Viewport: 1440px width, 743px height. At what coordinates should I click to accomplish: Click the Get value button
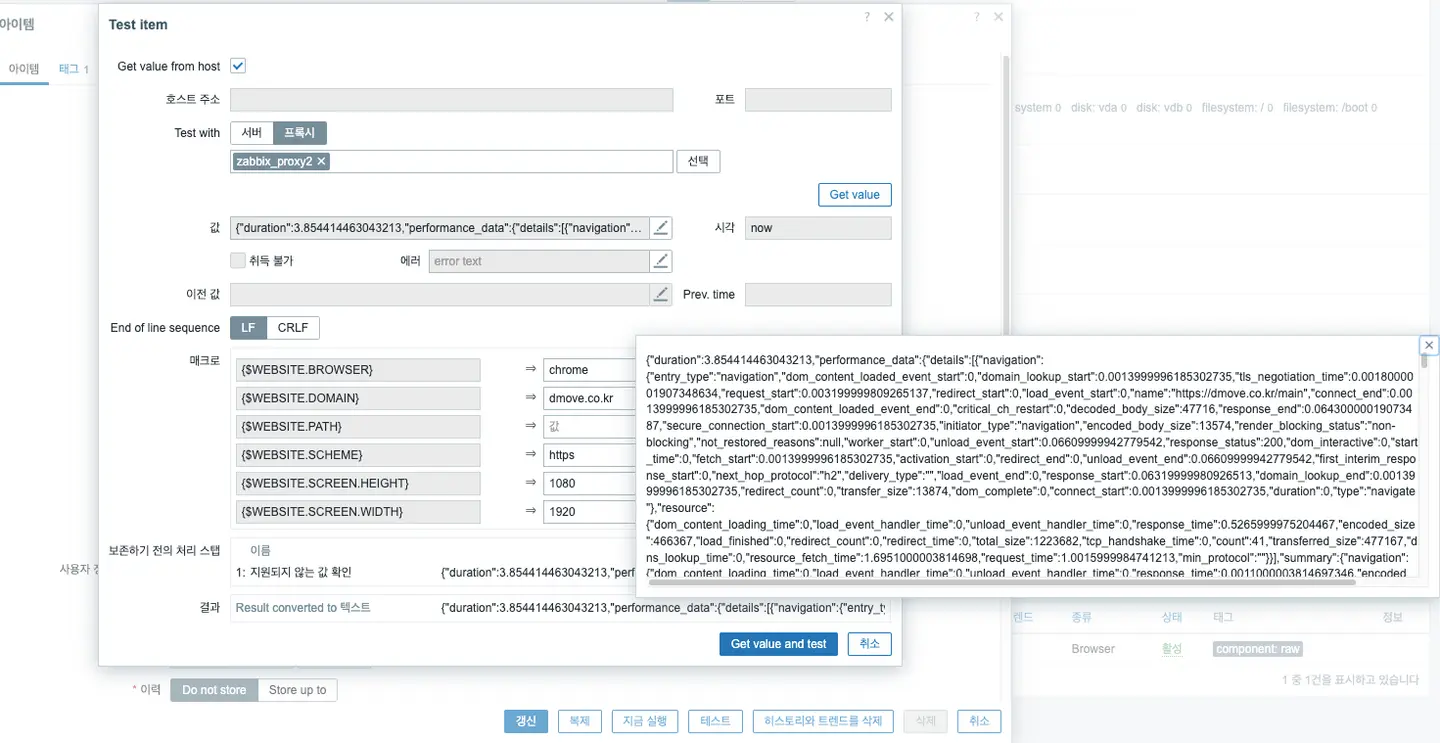854,194
